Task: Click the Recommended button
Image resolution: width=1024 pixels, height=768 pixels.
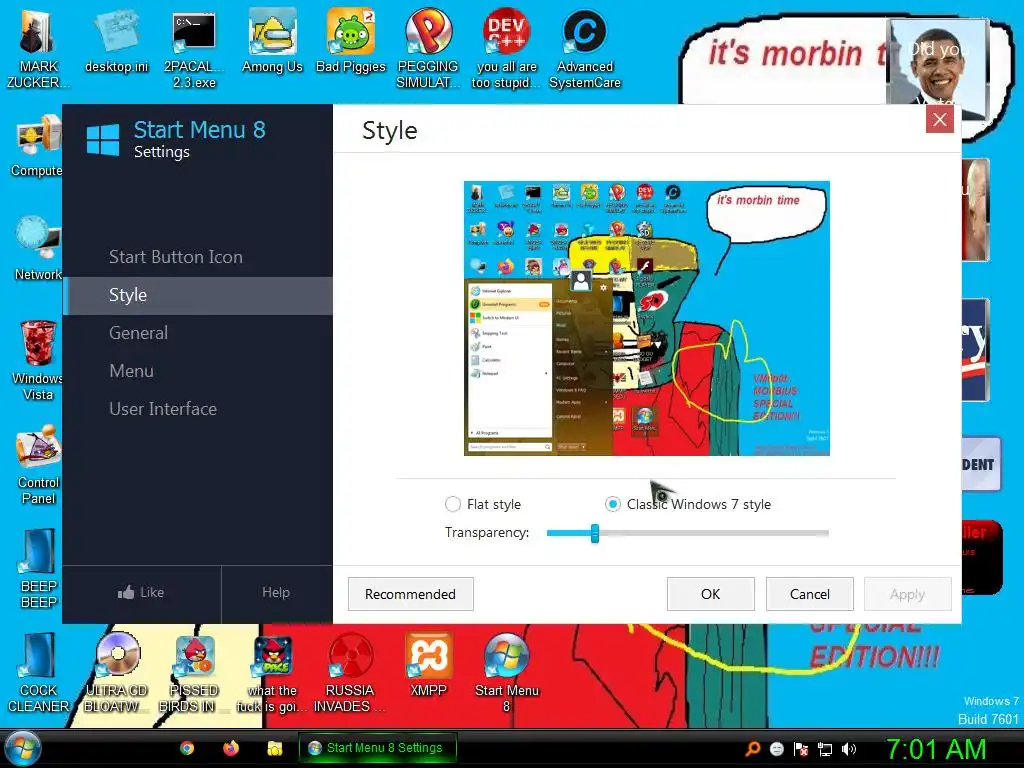Action: (410, 594)
